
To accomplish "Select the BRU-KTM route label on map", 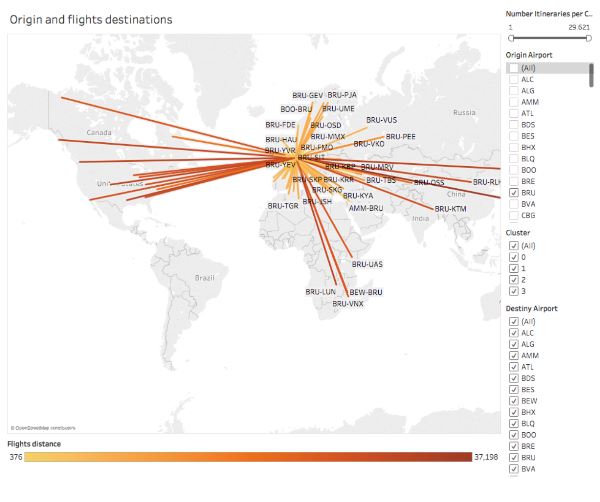I will coord(450,209).
